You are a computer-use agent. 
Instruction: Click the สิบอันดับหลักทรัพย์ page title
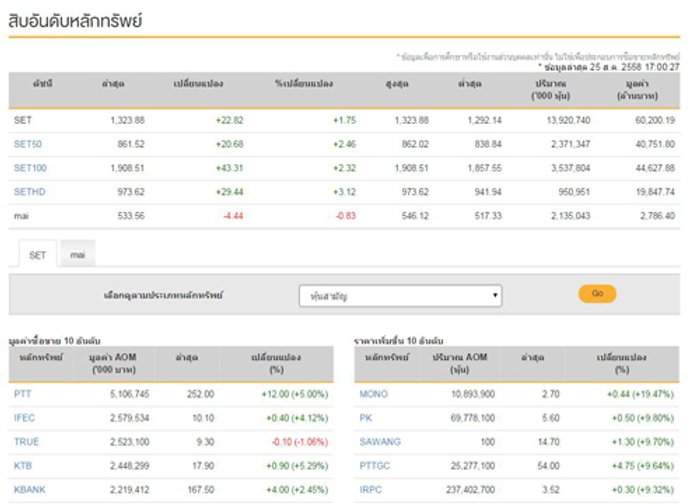coord(75,21)
